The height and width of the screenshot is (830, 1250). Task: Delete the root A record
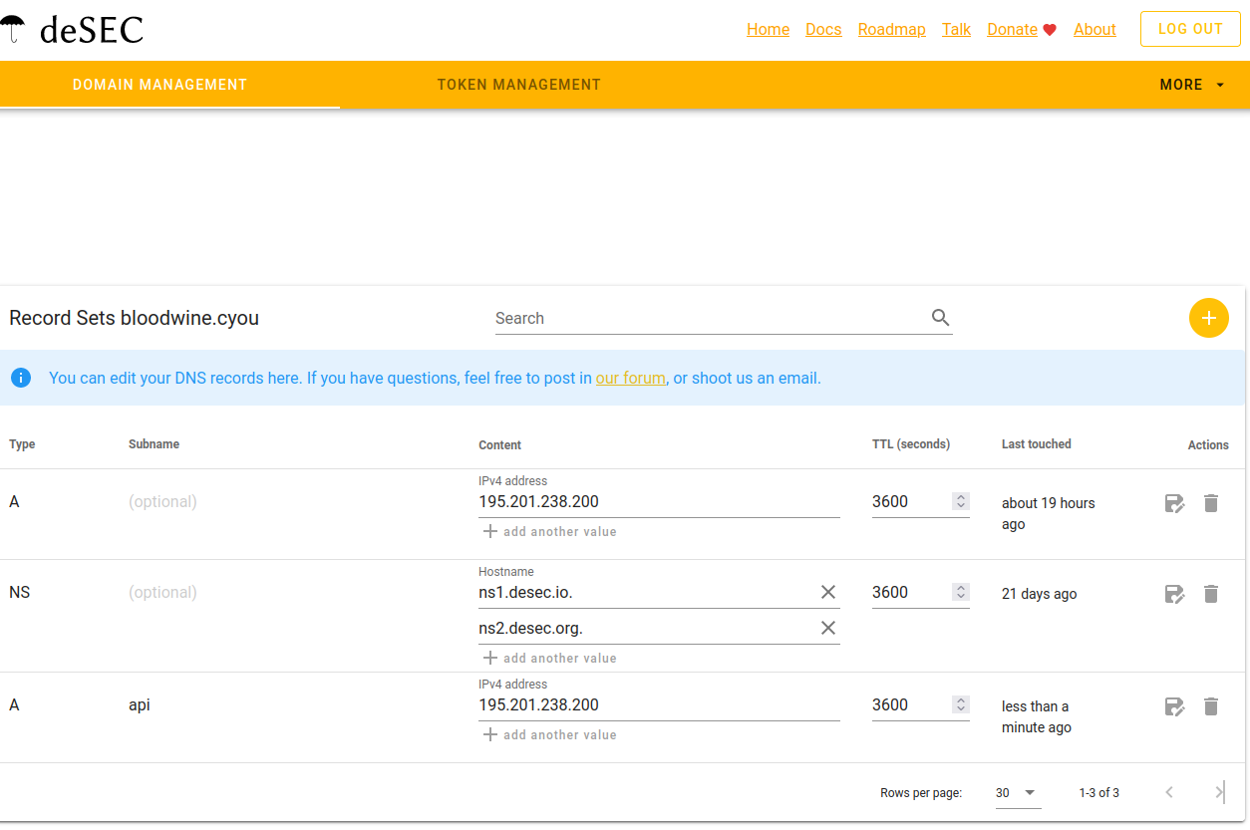coord(1211,503)
